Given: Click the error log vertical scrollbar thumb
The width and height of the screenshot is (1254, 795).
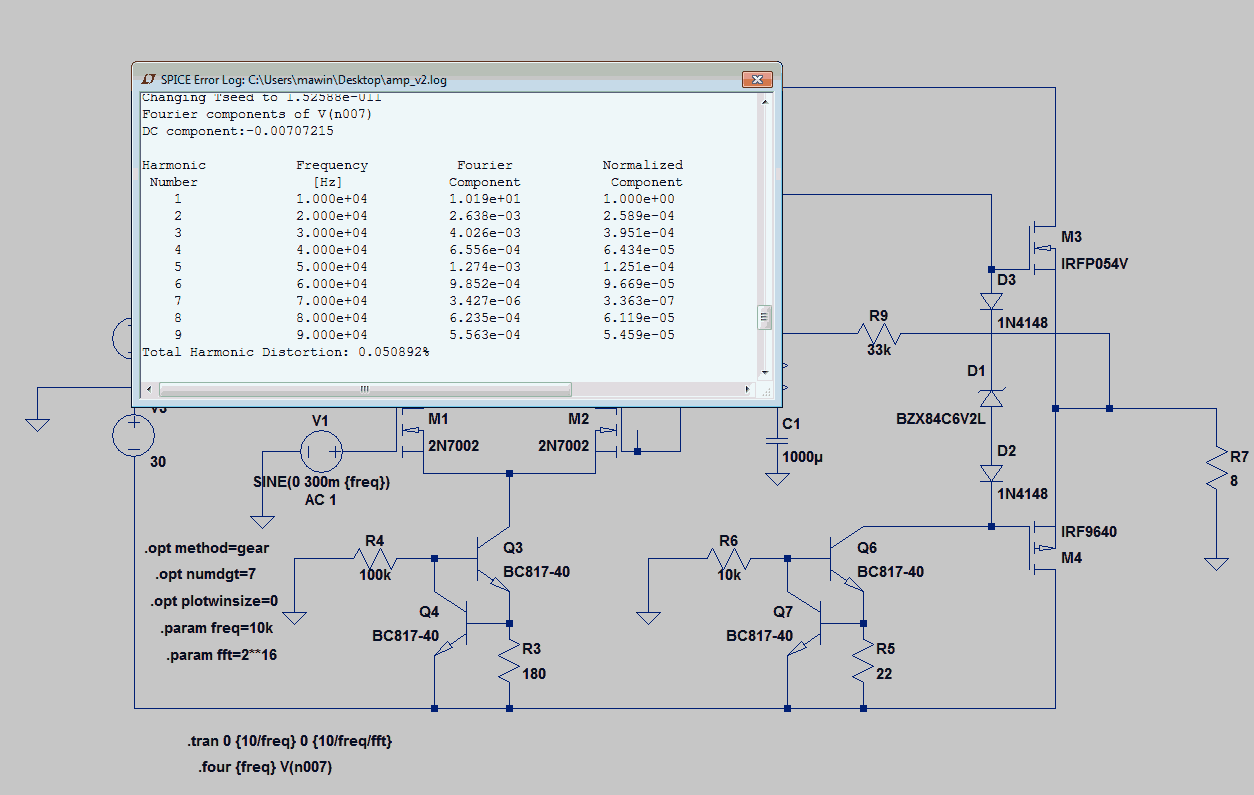Looking at the screenshot, I should tap(765, 317).
